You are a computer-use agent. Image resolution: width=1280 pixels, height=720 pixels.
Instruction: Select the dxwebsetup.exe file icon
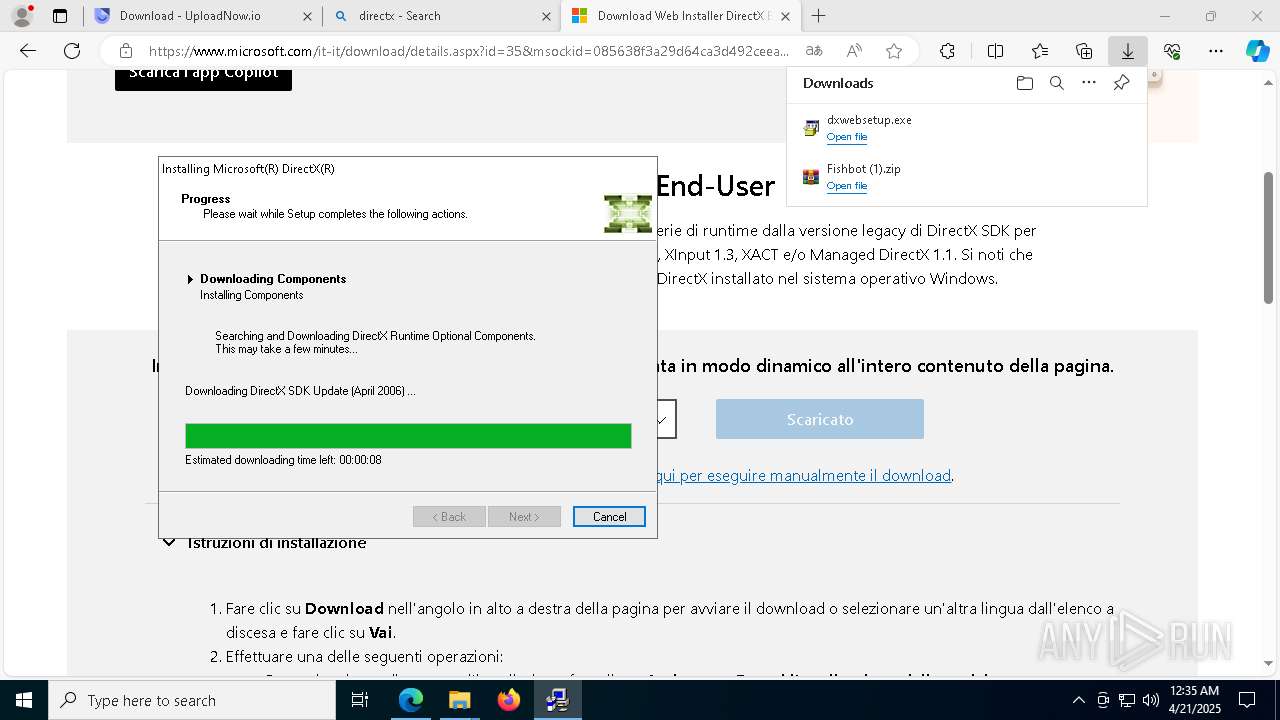[811, 128]
